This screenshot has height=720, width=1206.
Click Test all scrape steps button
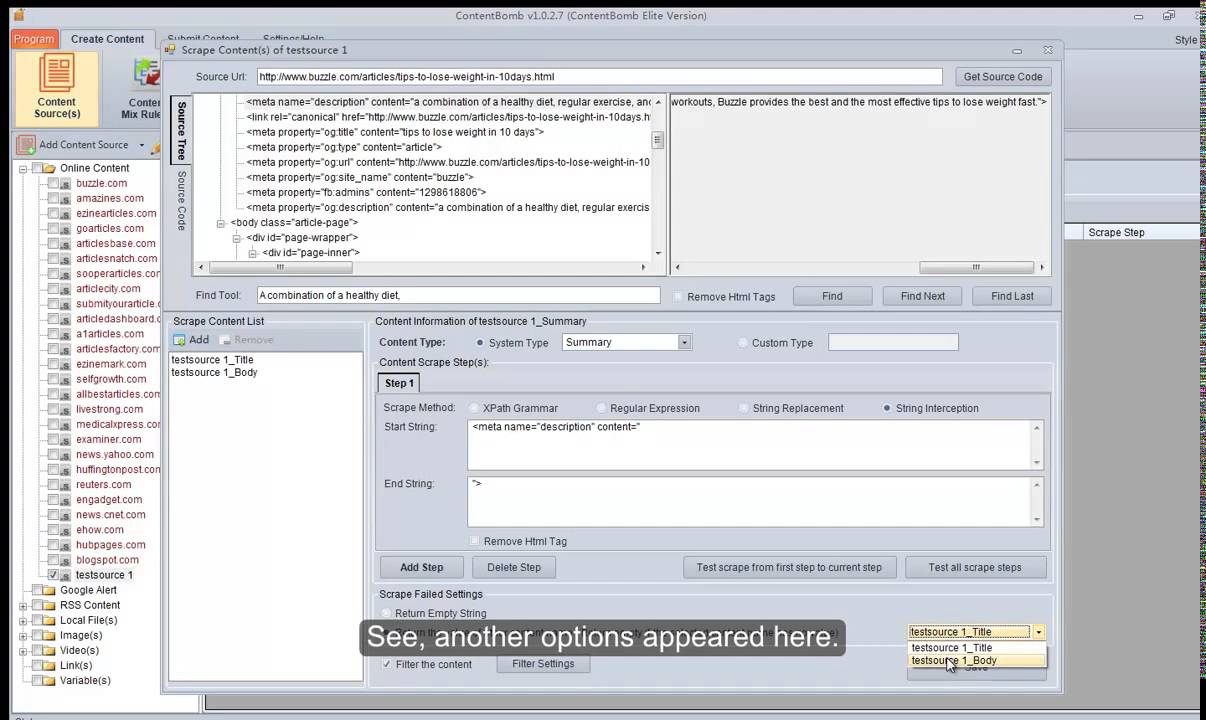[975, 567]
